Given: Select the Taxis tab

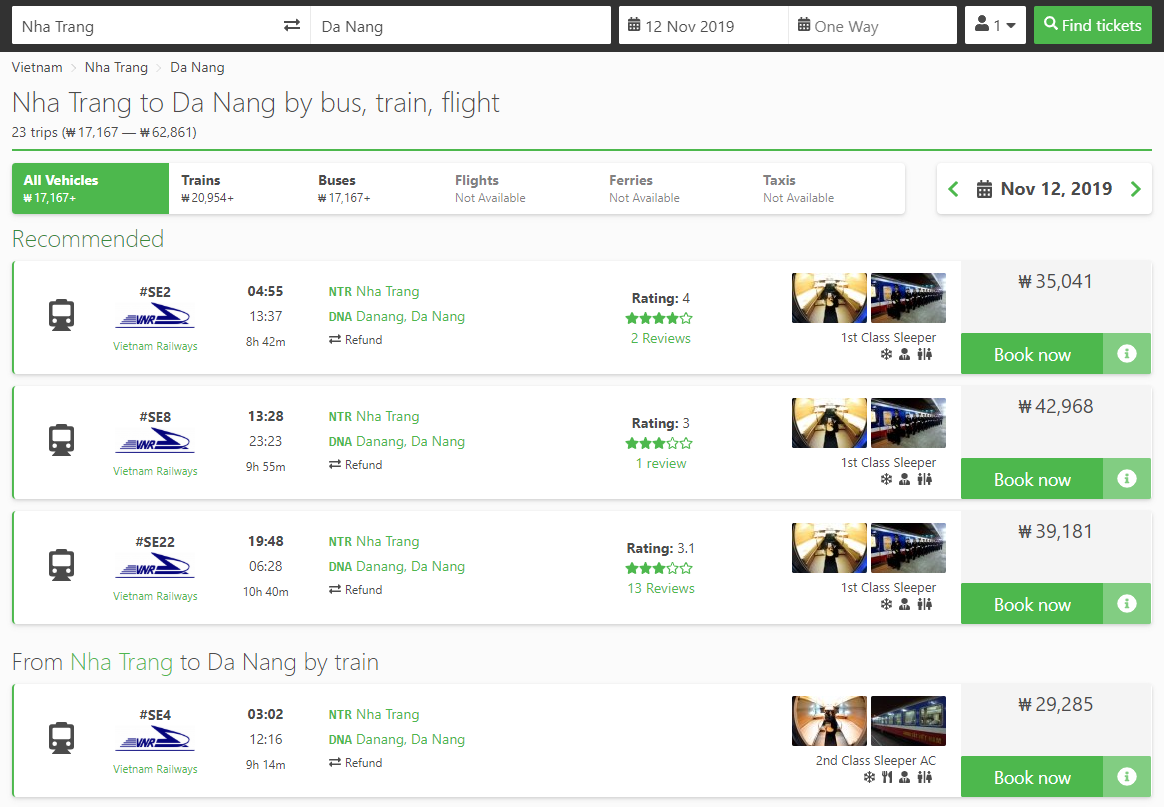Looking at the screenshot, I should click(x=828, y=189).
